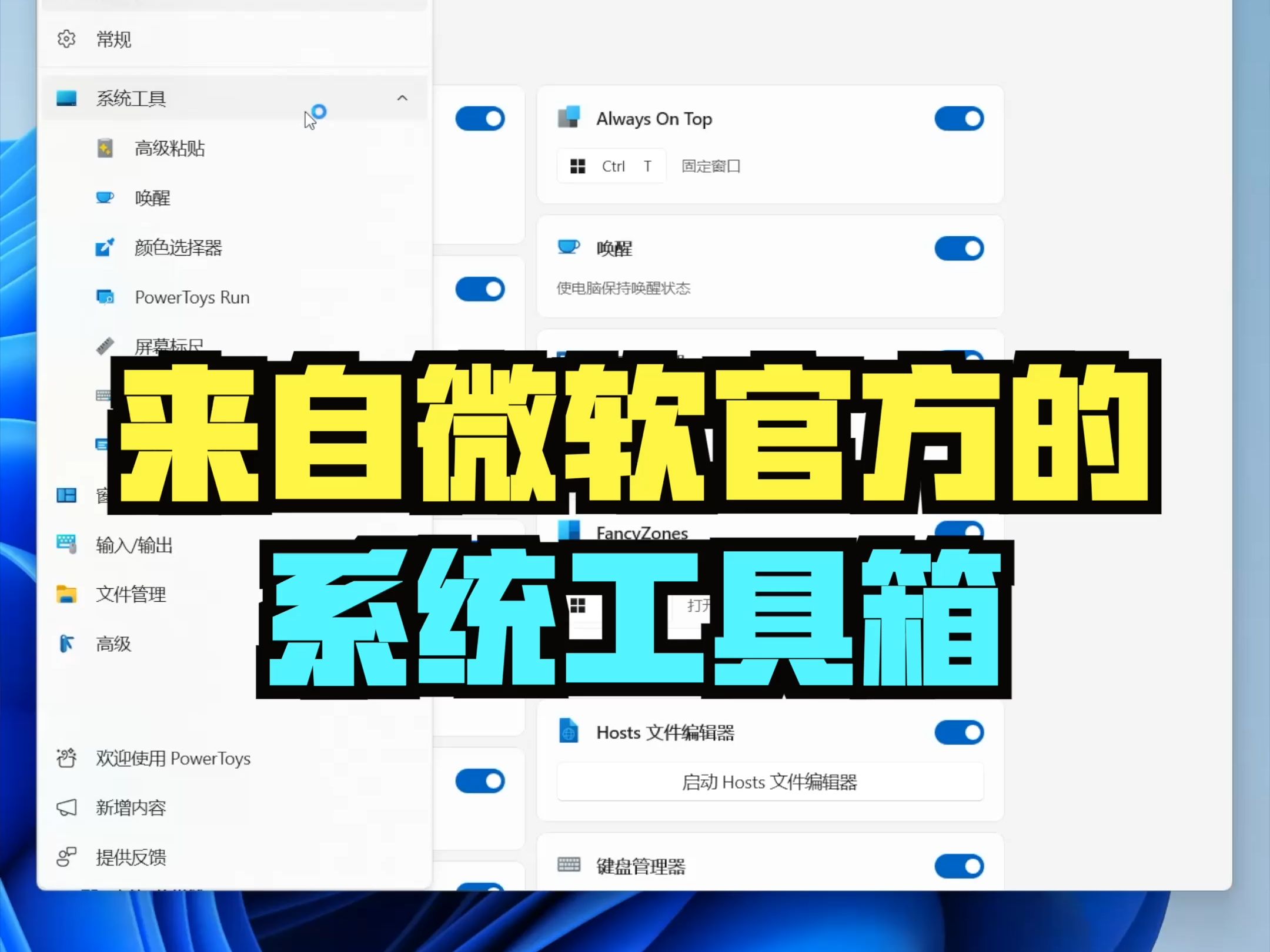Open 高级粘贴 settings page
1270x952 pixels.
(169, 148)
